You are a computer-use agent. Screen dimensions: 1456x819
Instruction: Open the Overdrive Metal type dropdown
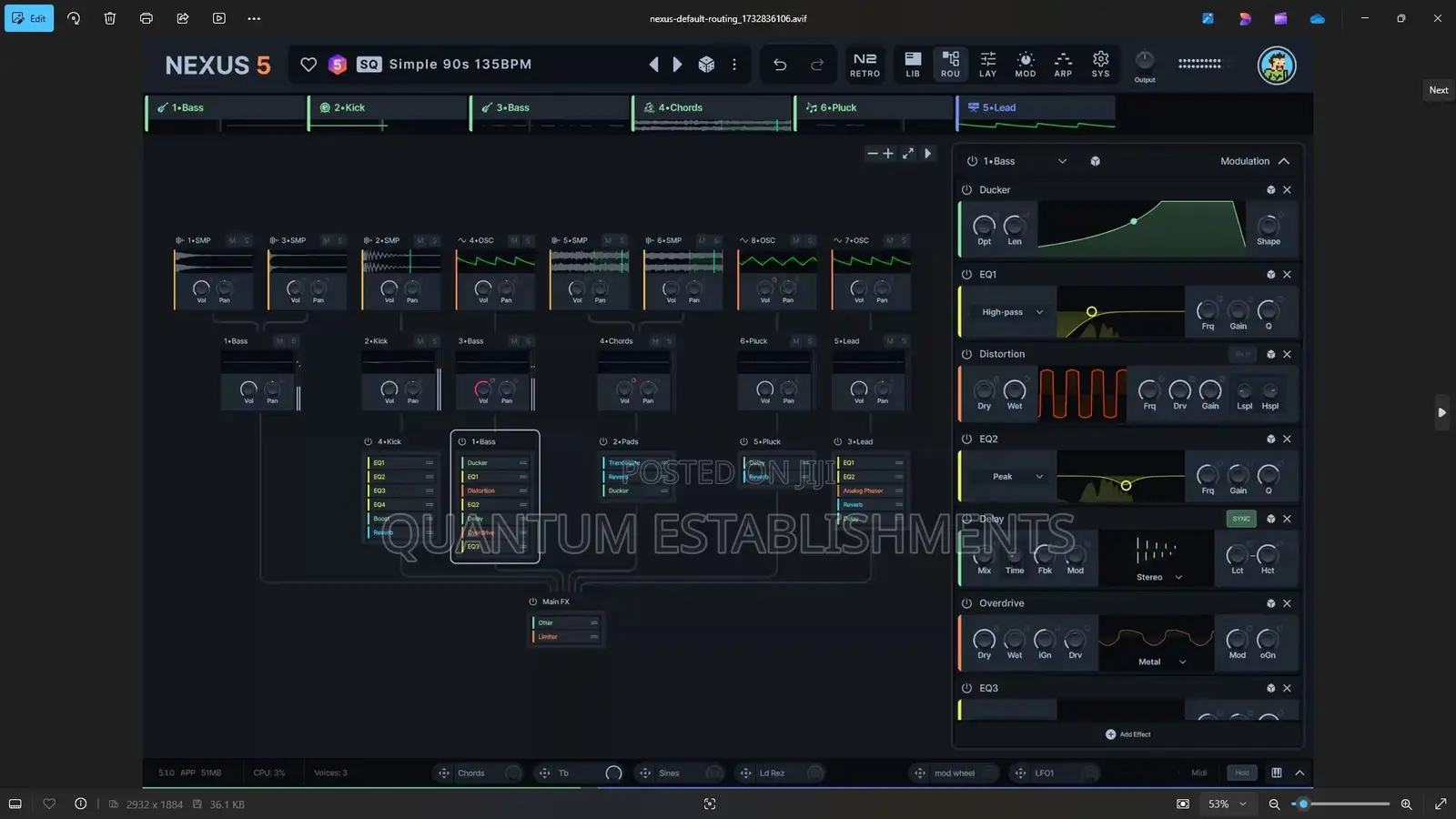tap(1161, 662)
